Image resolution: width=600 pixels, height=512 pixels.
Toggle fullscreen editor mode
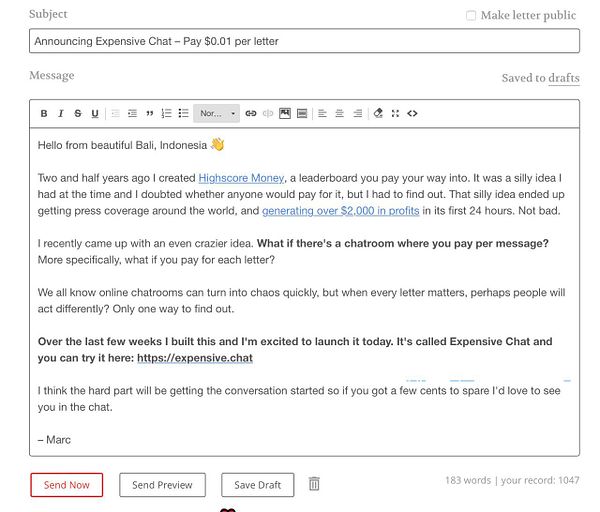[395, 113]
